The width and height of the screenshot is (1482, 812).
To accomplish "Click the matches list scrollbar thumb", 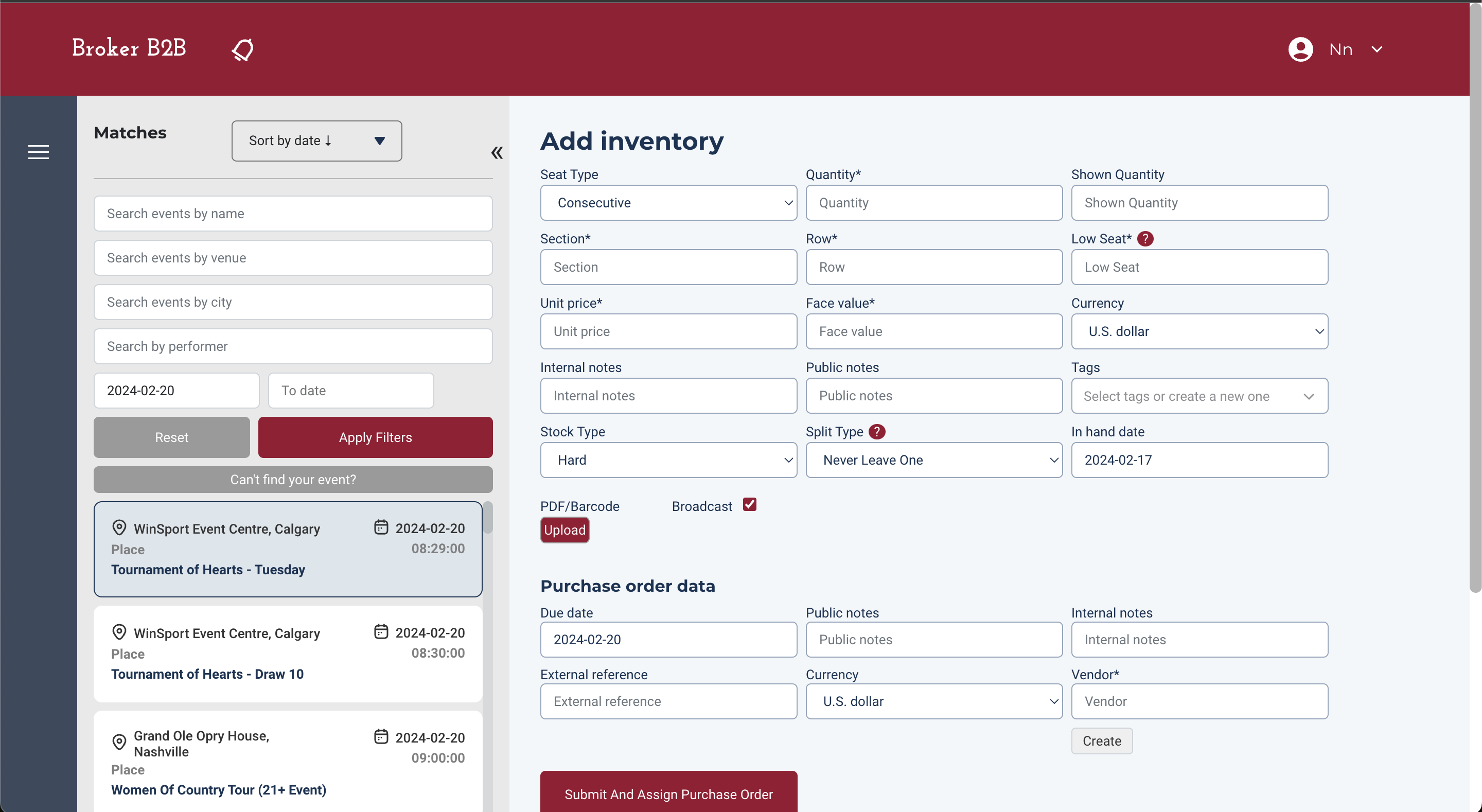I will [x=488, y=517].
